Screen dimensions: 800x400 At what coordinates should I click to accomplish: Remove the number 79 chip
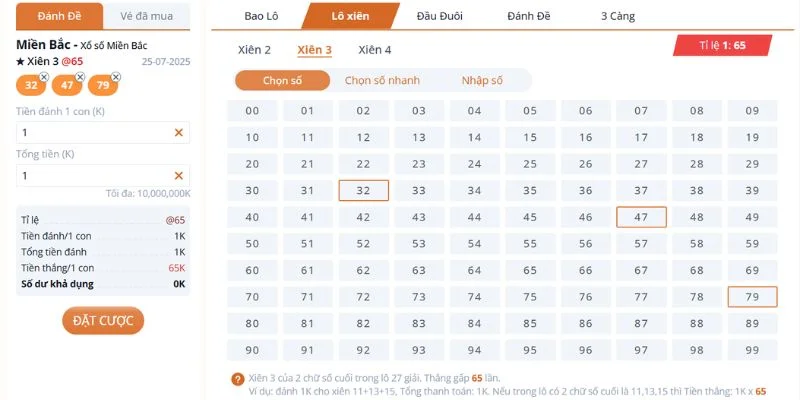pos(116,77)
